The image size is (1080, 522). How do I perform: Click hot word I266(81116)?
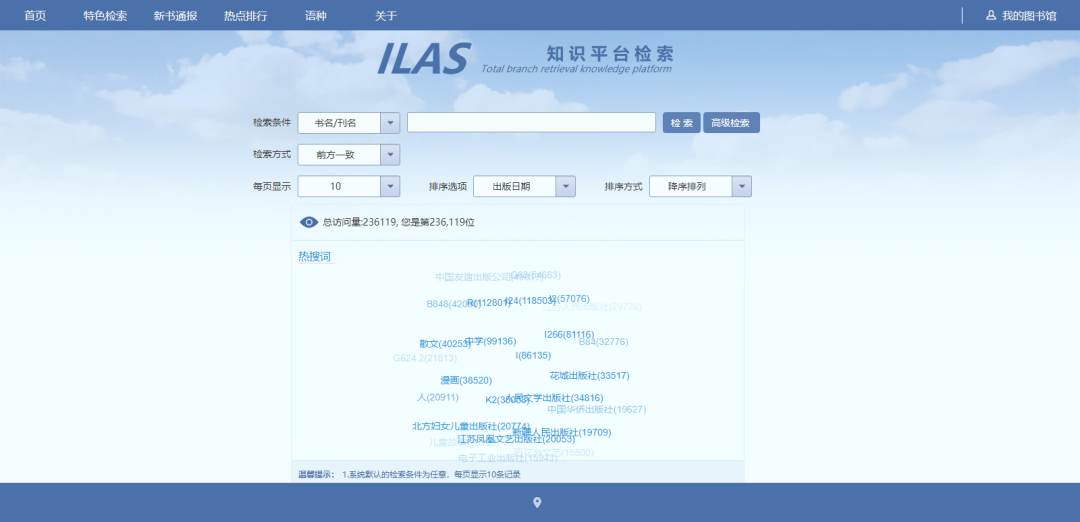click(569, 335)
